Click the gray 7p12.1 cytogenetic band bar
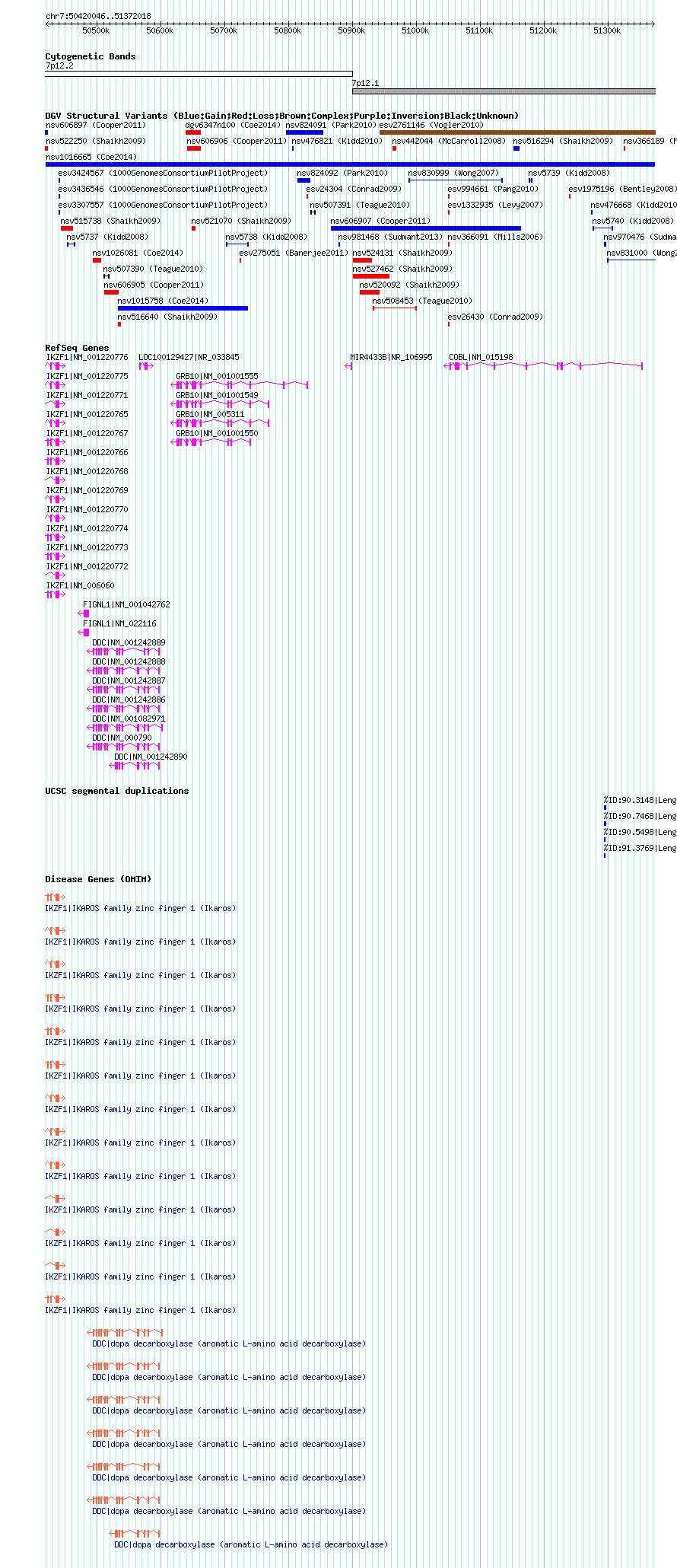677x1568 pixels. click(x=504, y=91)
